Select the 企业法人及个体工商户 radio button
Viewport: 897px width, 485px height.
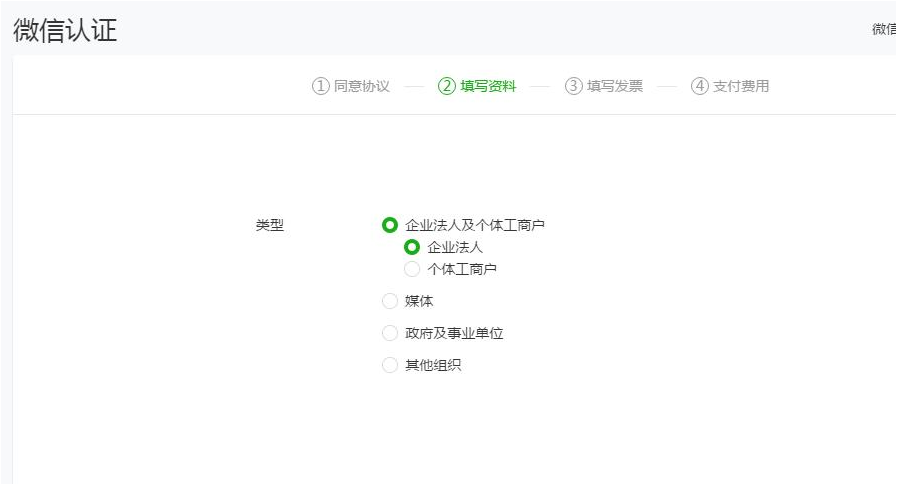pyautogui.click(x=390, y=225)
